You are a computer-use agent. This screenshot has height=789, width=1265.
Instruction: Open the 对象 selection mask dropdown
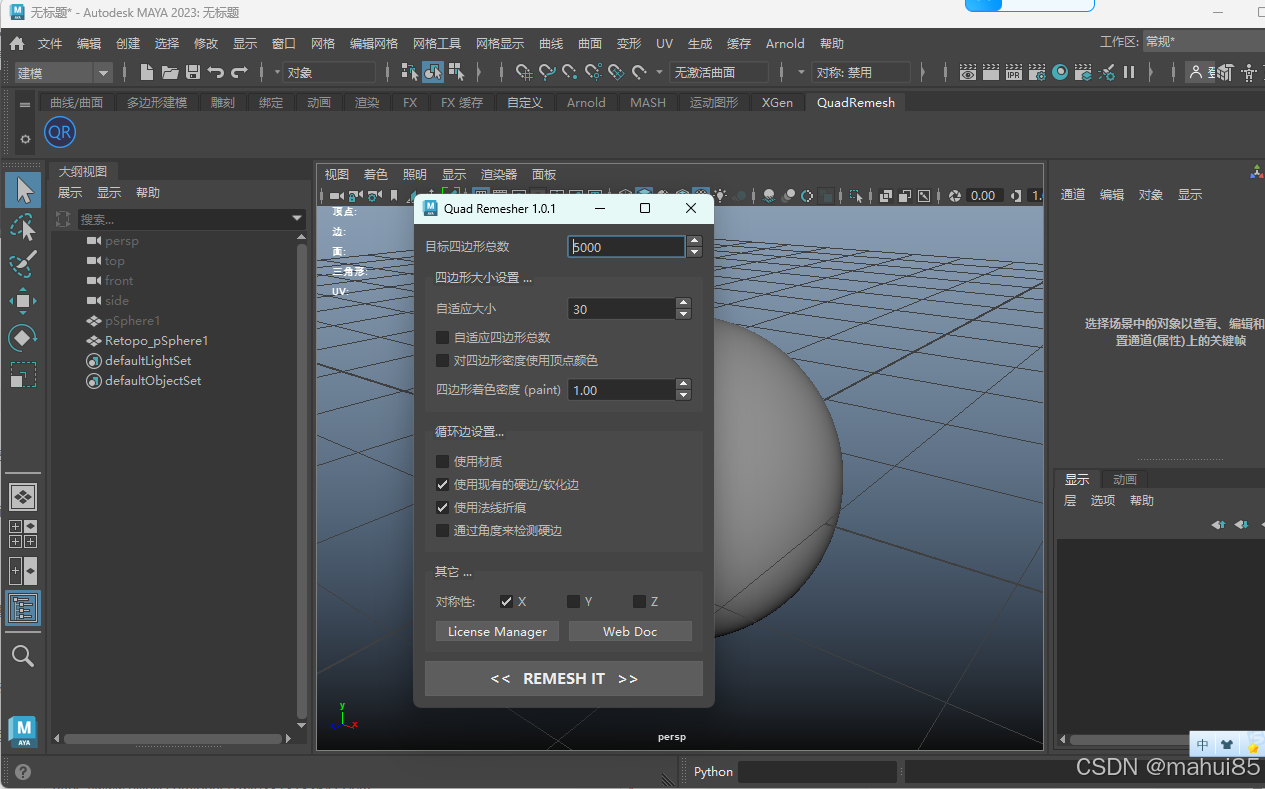[x=328, y=72]
